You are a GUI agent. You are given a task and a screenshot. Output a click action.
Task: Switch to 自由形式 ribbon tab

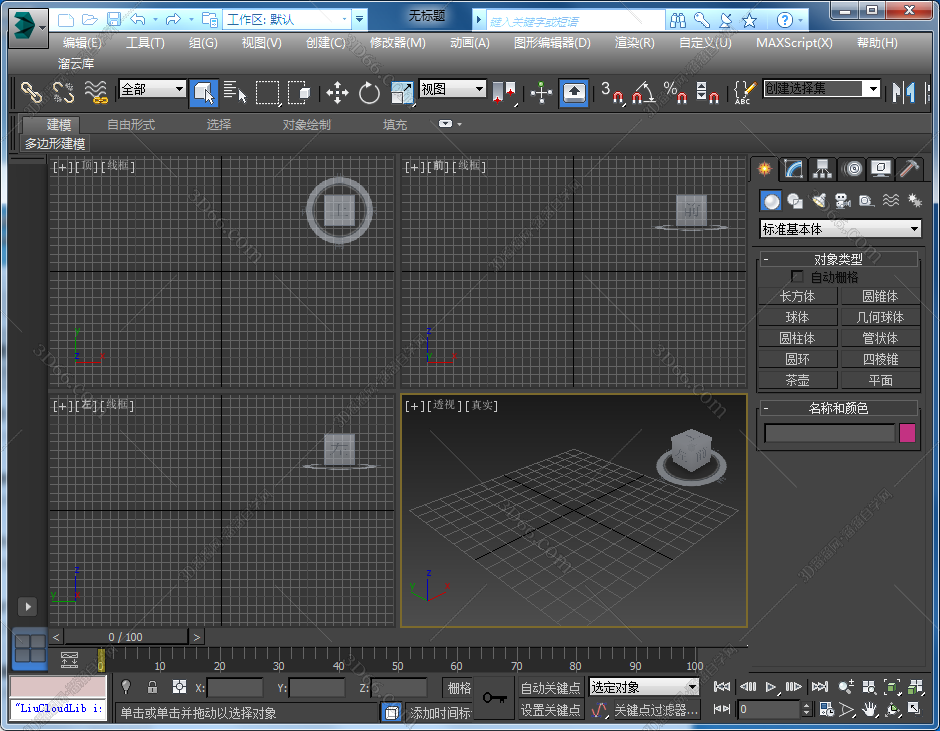click(x=131, y=125)
